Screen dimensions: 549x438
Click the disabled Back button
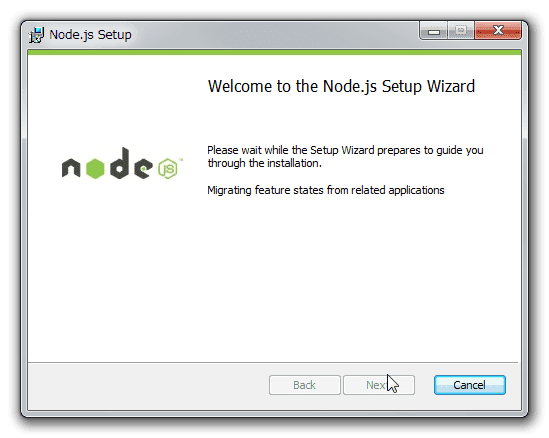(x=305, y=385)
